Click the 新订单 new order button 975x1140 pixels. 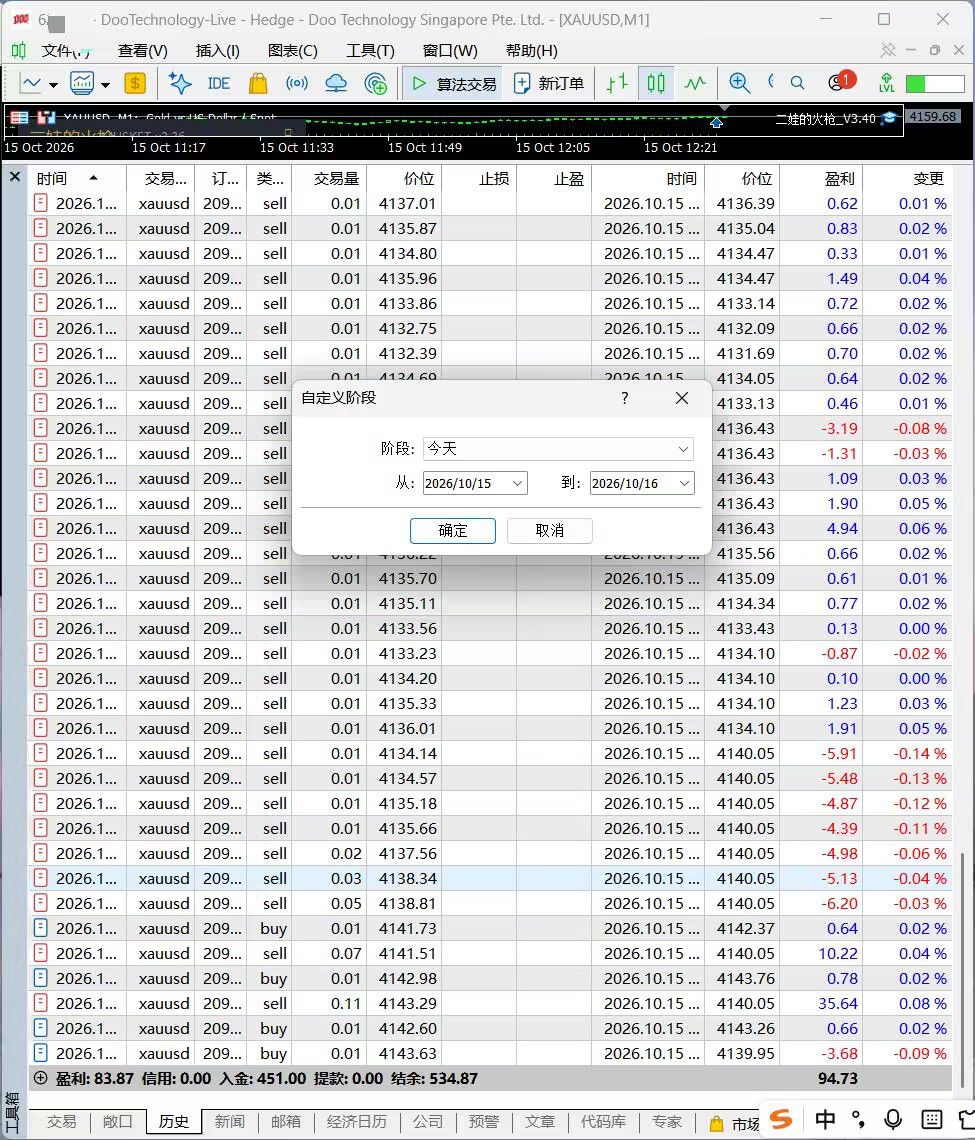549,84
